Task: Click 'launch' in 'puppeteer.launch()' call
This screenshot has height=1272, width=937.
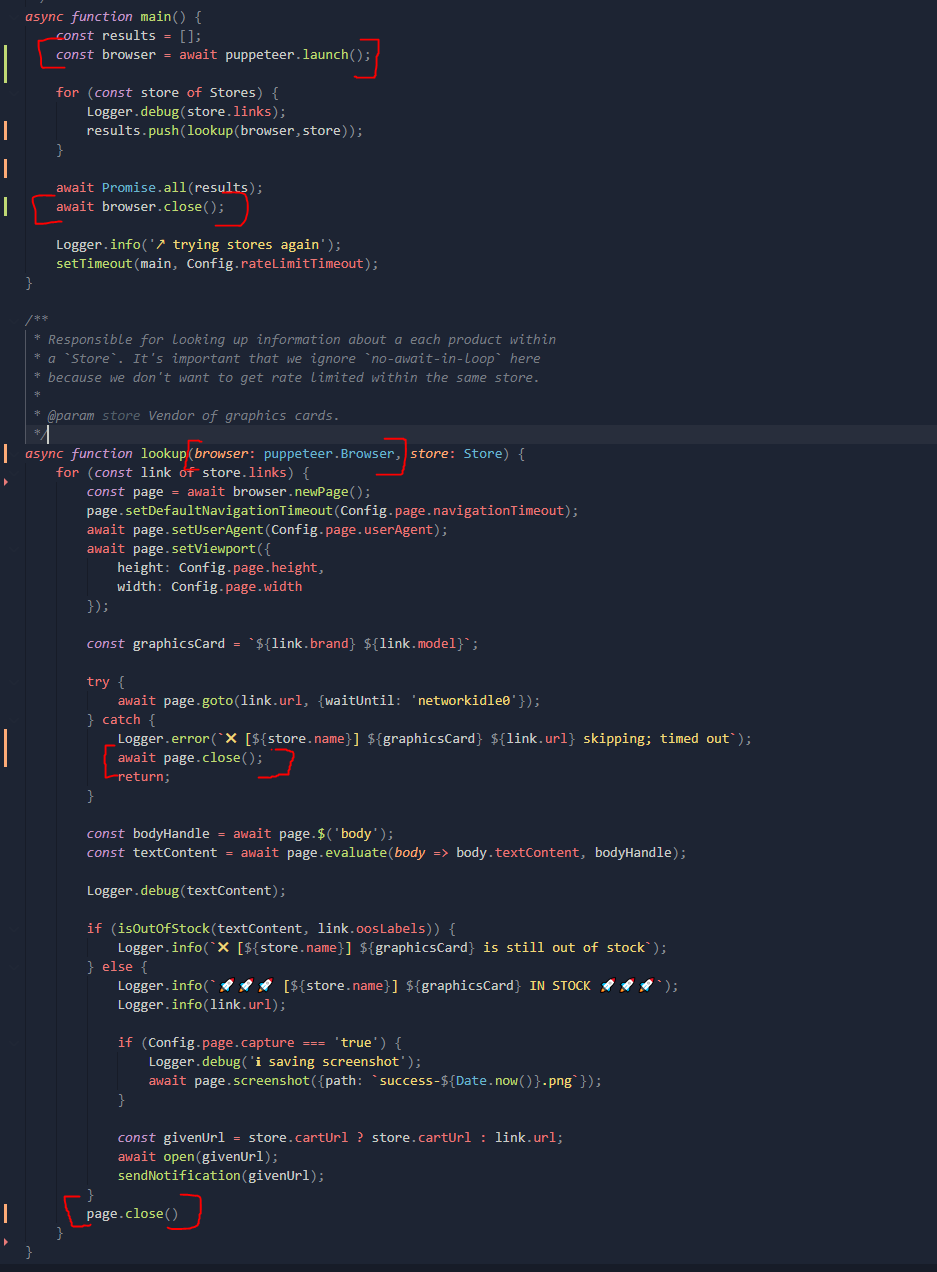Action: point(326,54)
